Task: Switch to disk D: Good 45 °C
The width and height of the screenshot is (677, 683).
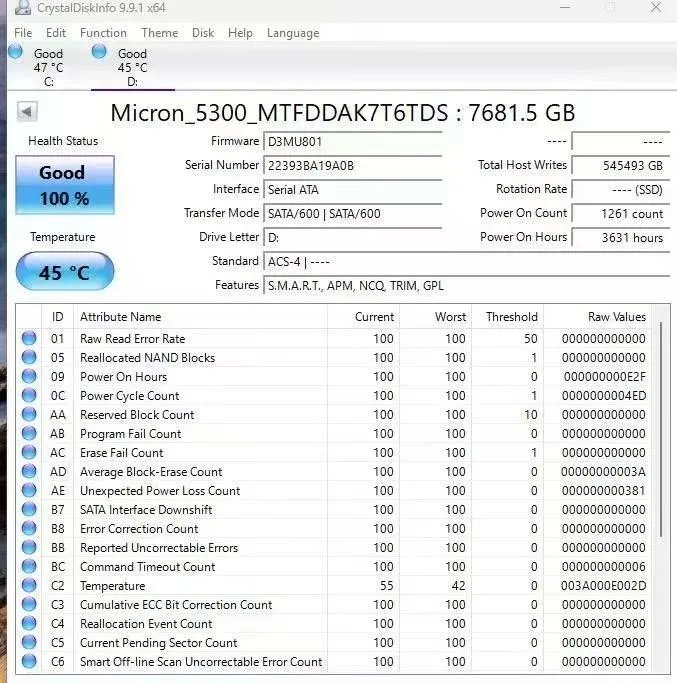Action: (x=132, y=68)
